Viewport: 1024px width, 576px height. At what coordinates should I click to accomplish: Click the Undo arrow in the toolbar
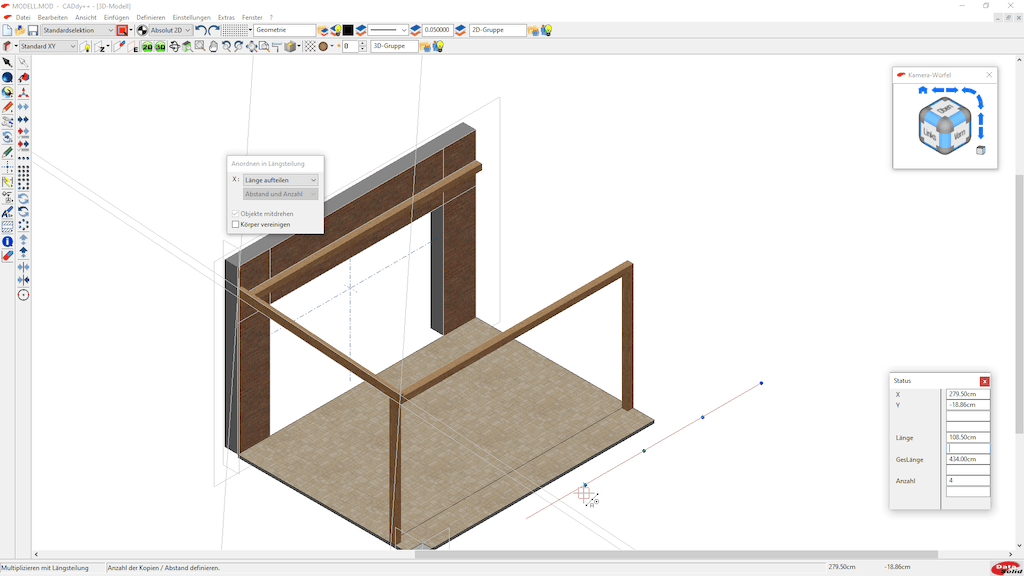pyautogui.click(x=200, y=30)
